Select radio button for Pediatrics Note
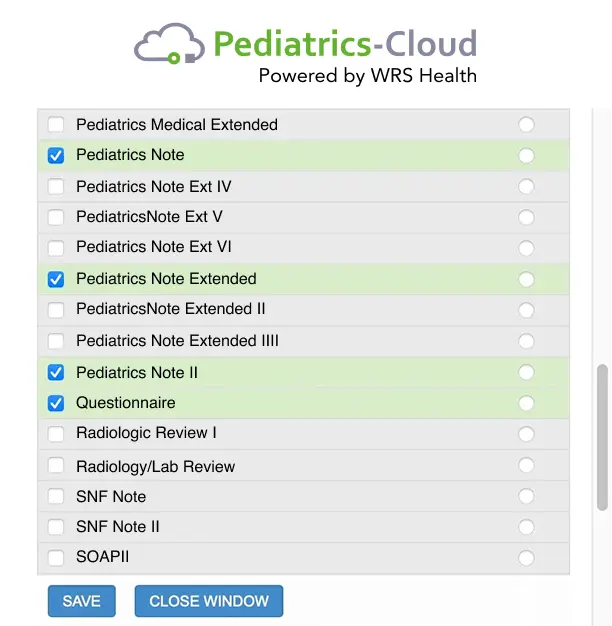This screenshot has height=626, width=612. [526, 156]
